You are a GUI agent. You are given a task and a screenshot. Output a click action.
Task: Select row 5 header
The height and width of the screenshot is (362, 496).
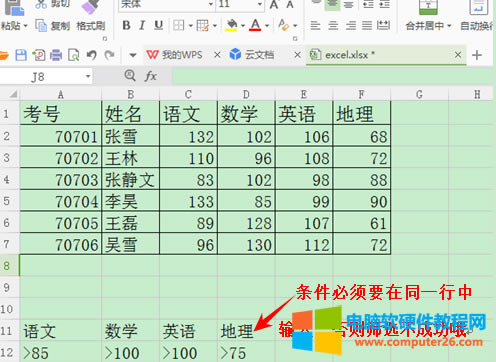coord(10,201)
